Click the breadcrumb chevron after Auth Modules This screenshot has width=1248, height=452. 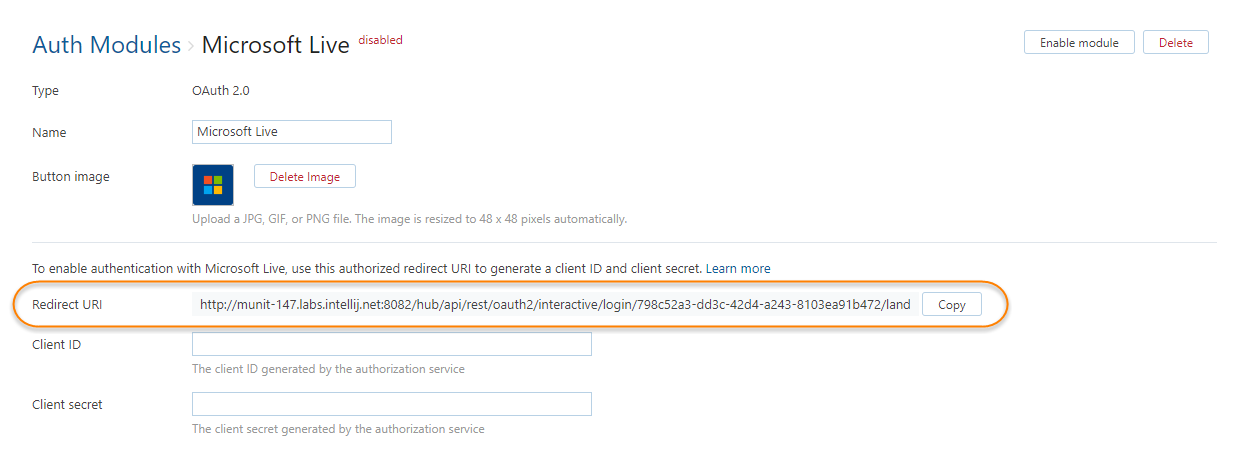[x=191, y=46]
